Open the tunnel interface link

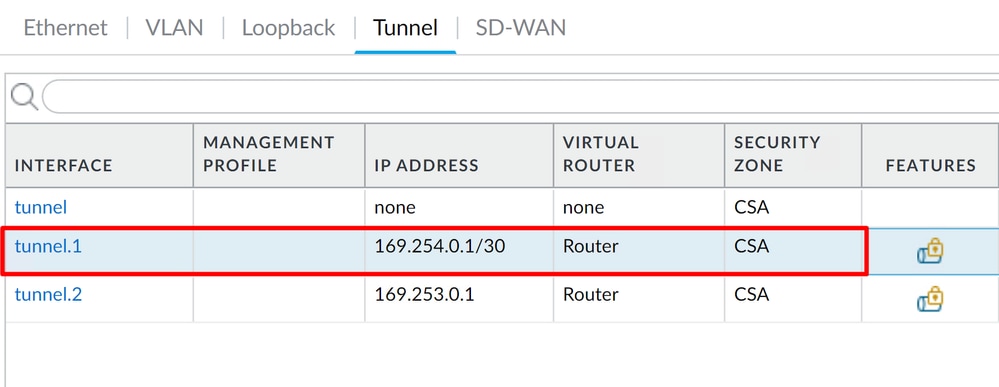click(x=41, y=207)
